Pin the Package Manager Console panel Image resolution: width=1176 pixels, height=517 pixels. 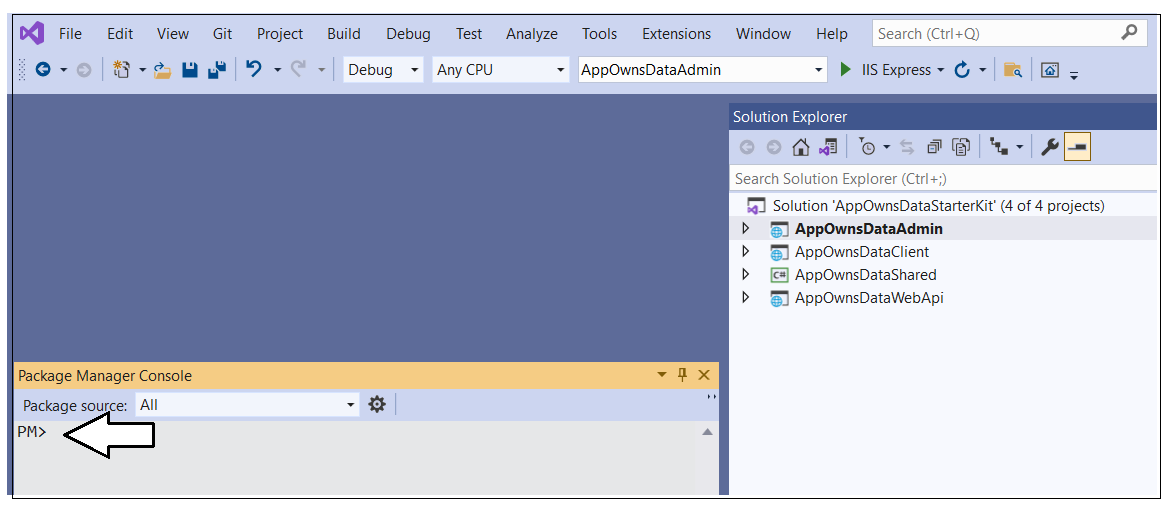[x=682, y=375]
